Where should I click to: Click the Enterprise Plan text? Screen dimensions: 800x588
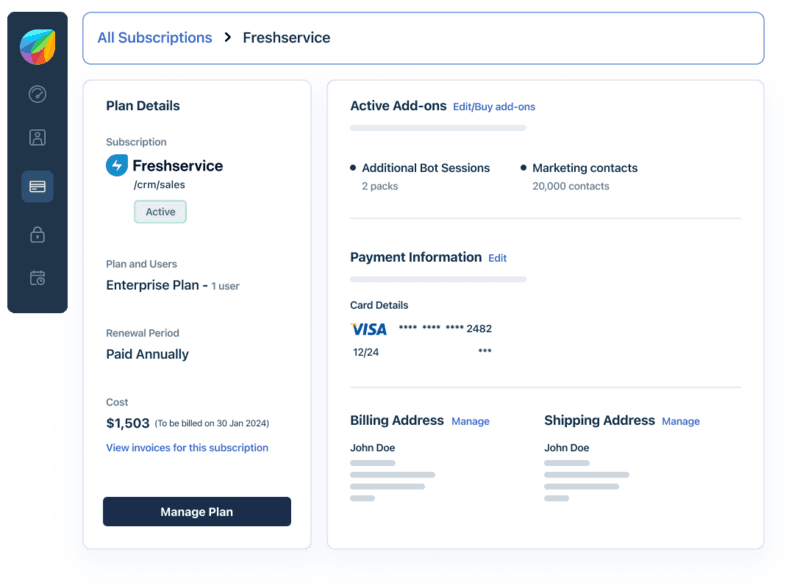click(x=153, y=285)
